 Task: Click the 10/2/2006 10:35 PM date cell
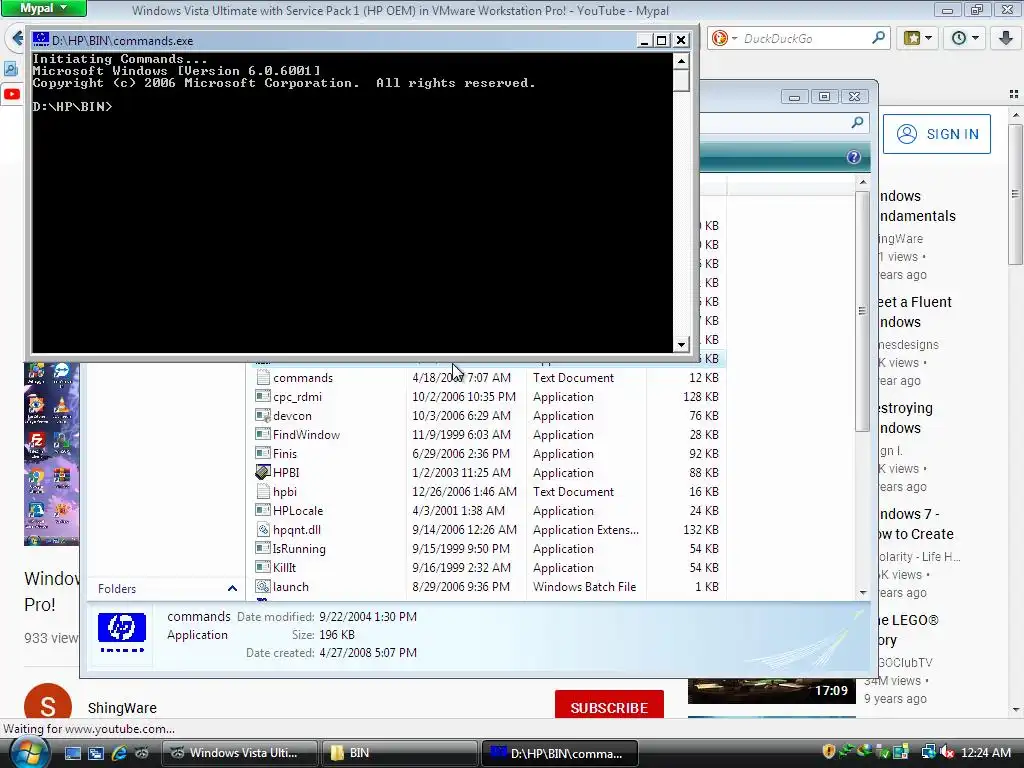point(464,396)
